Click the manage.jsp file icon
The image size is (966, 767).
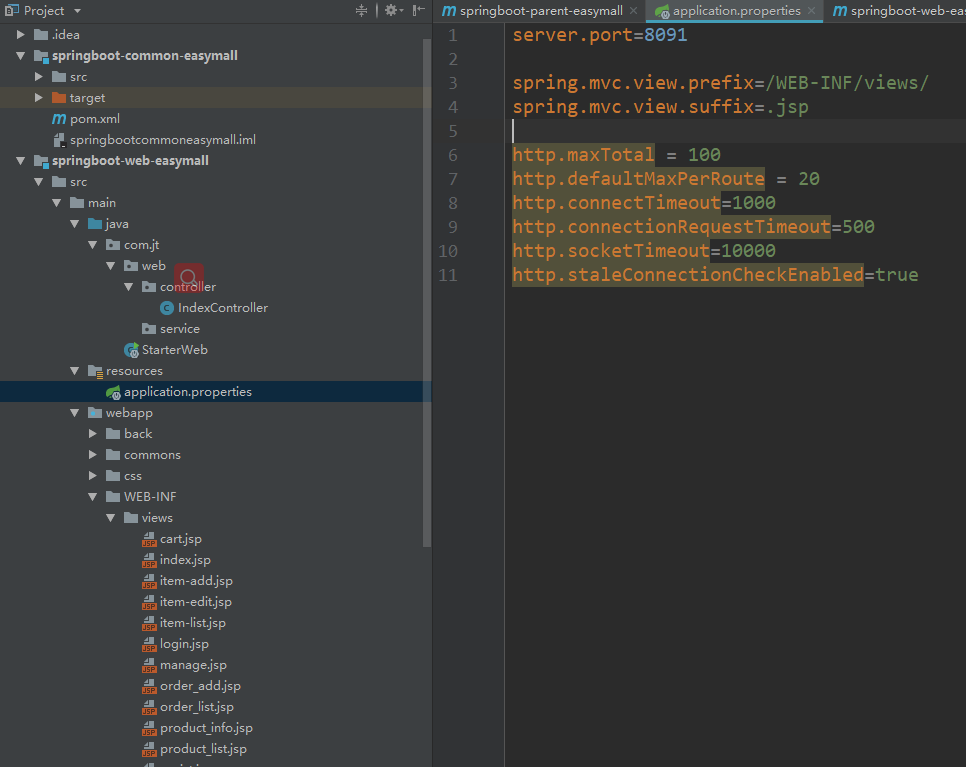pos(149,665)
